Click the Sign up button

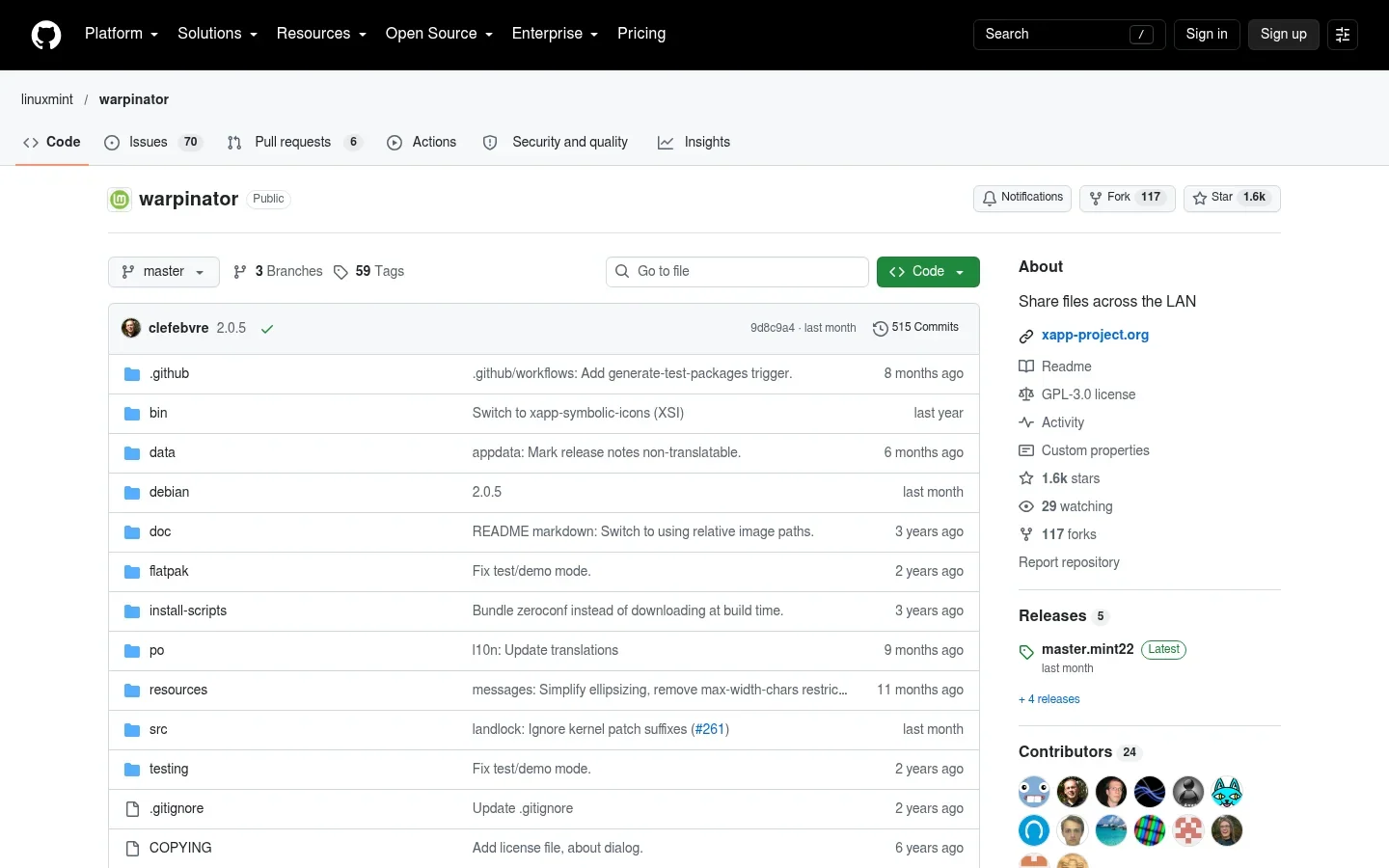(1284, 35)
